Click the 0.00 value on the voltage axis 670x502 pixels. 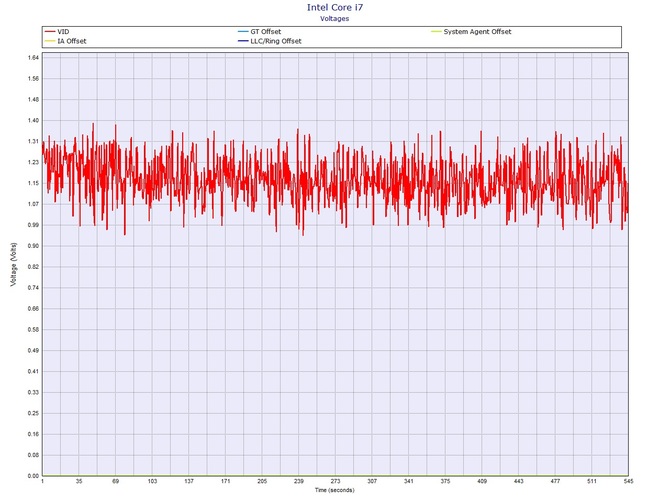(33, 476)
